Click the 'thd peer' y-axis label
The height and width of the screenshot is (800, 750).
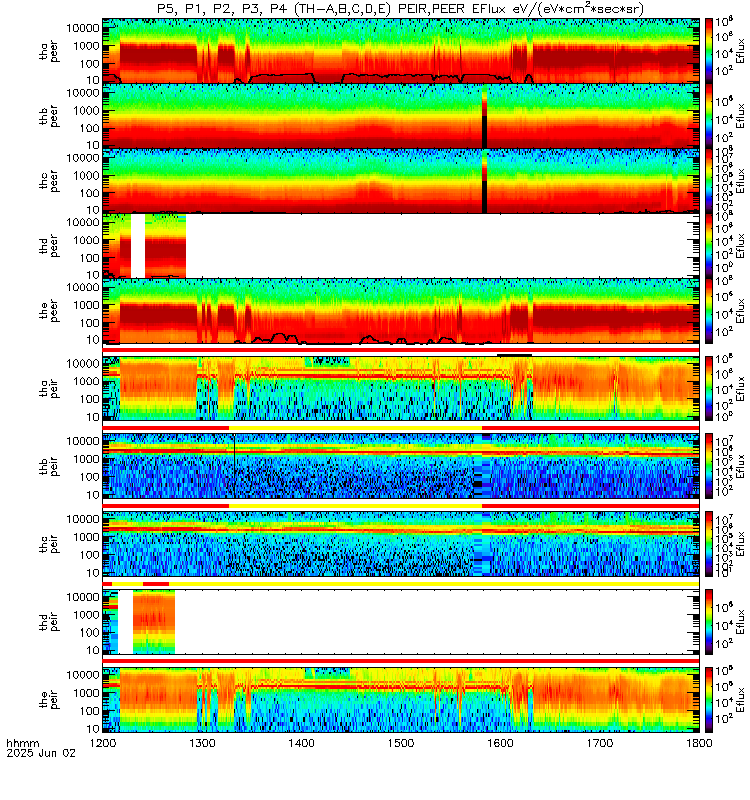pos(49,246)
